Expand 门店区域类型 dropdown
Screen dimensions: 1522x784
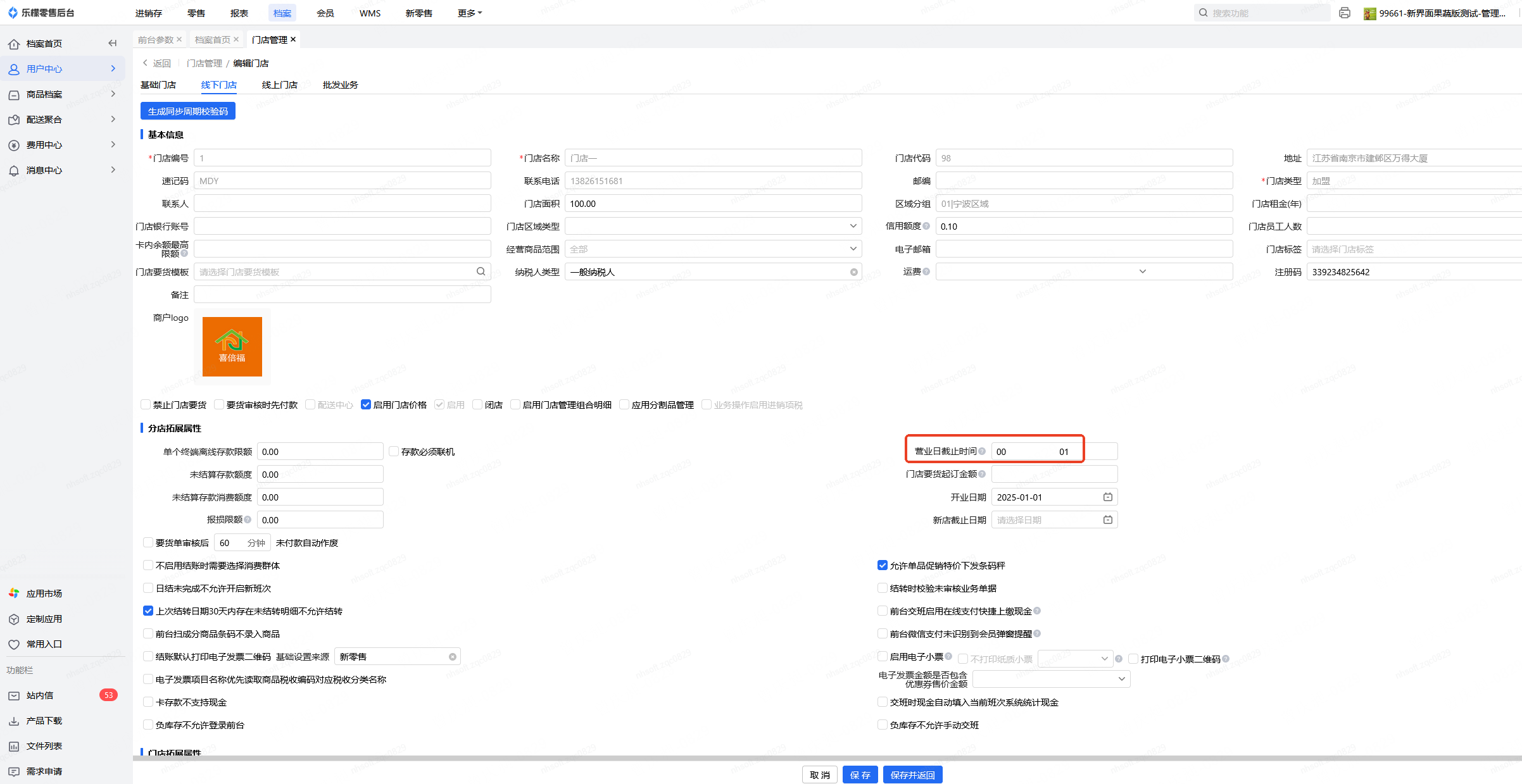[853, 226]
